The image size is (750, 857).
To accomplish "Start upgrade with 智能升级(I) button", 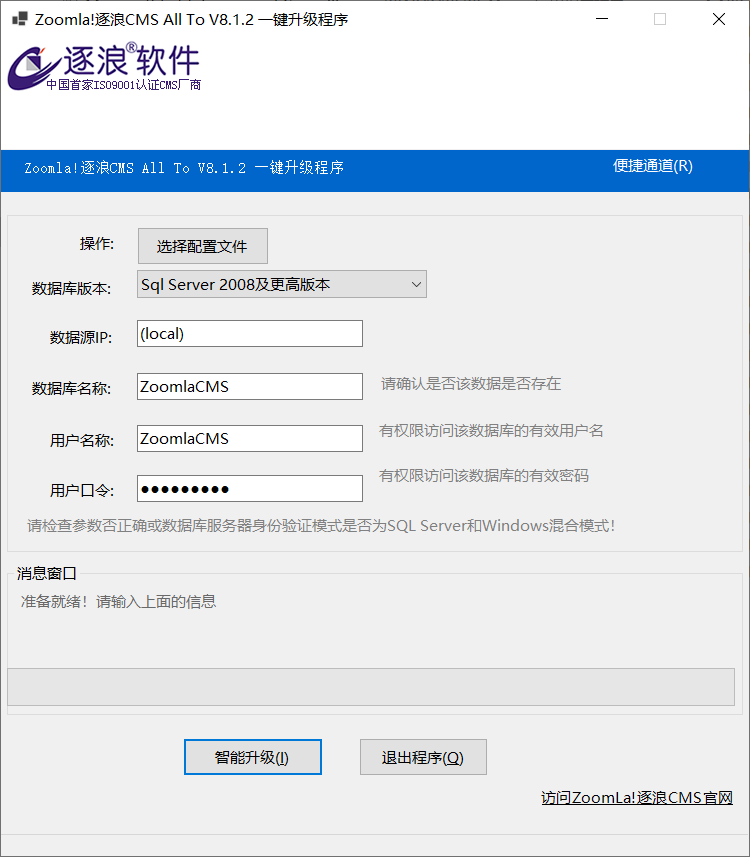I will coord(253,757).
